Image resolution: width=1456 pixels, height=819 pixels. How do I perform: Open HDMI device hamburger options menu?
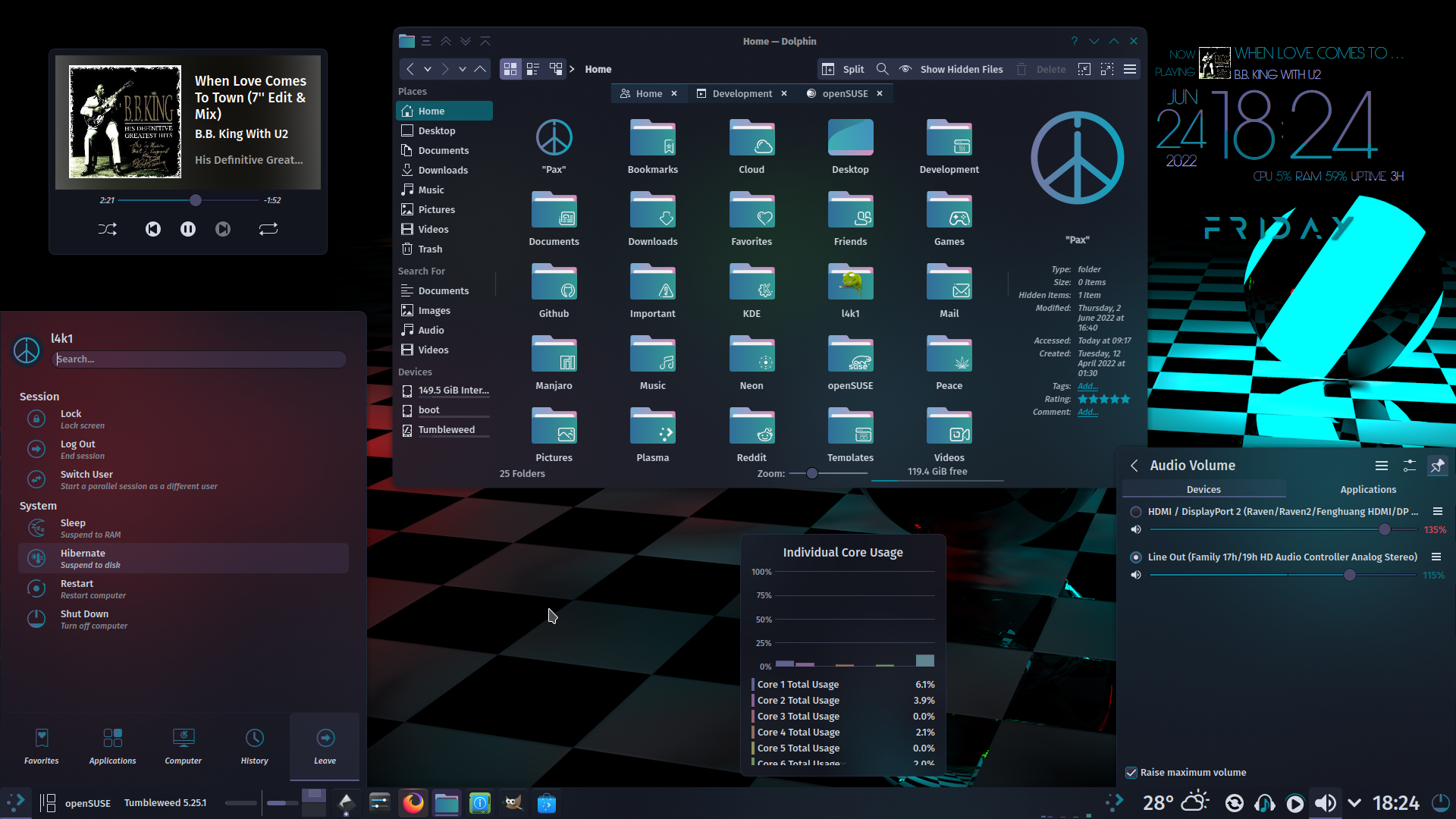pos(1437,512)
